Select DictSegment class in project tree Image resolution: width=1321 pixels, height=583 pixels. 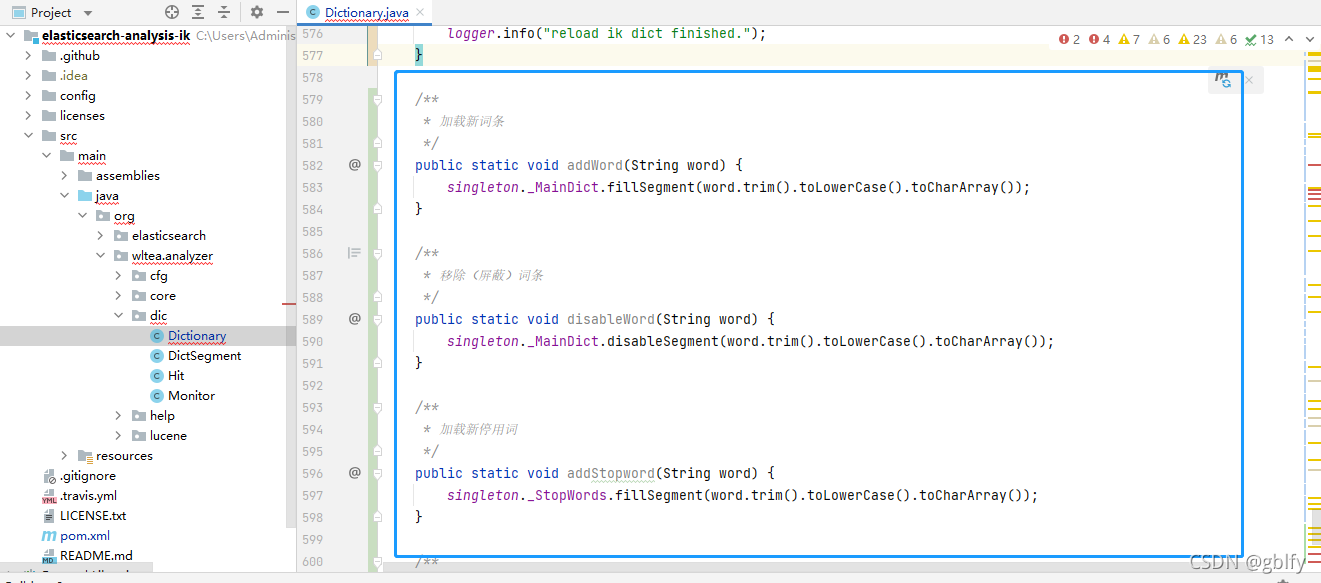(204, 356)
